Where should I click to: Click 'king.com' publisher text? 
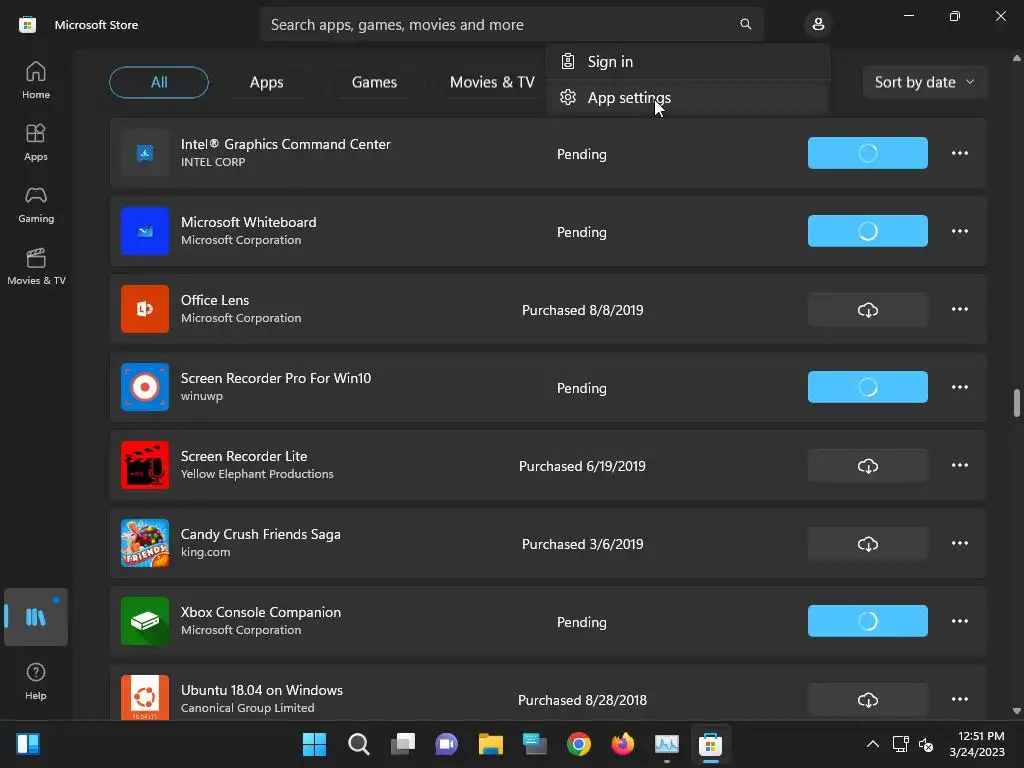pos(205,552)
